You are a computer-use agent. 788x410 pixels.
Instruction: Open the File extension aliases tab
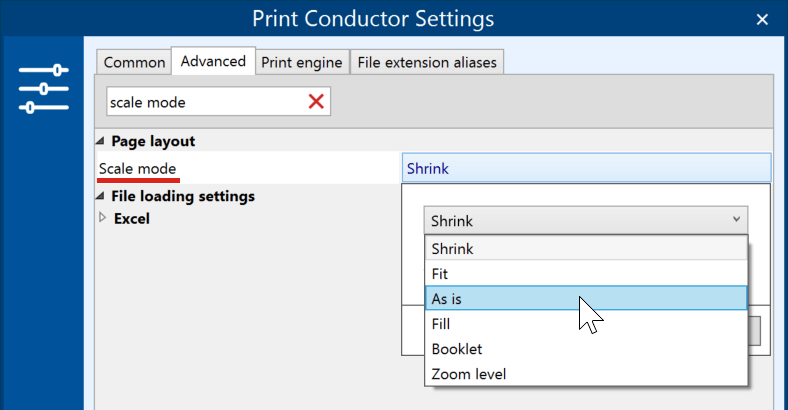[x=427, y=62]
